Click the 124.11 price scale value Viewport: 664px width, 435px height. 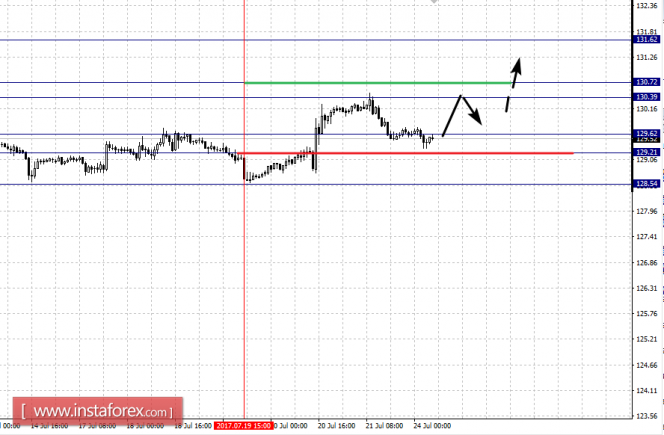coord(647,391)
